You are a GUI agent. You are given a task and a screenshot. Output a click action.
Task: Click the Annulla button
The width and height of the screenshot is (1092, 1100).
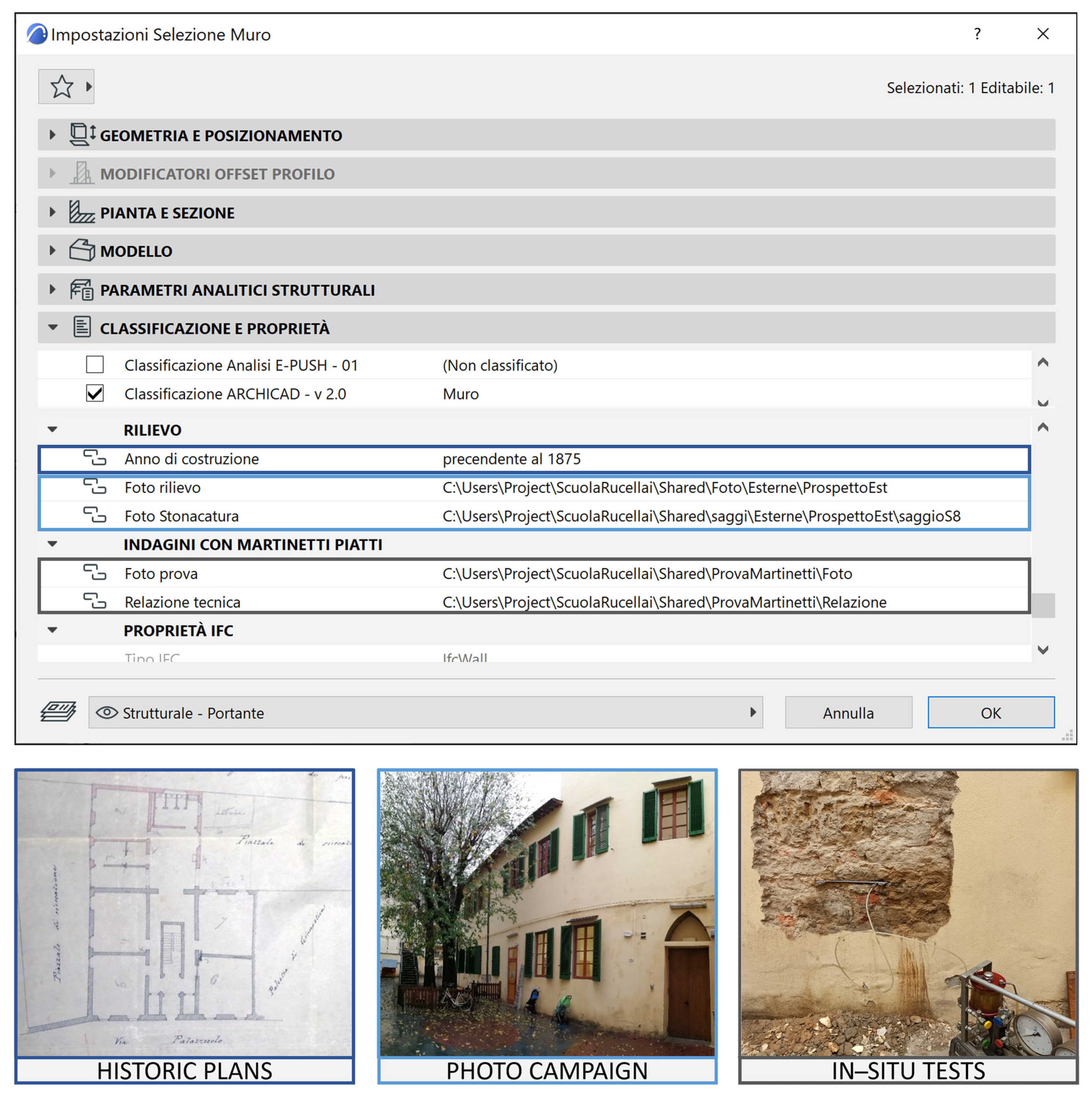[848, 713]
